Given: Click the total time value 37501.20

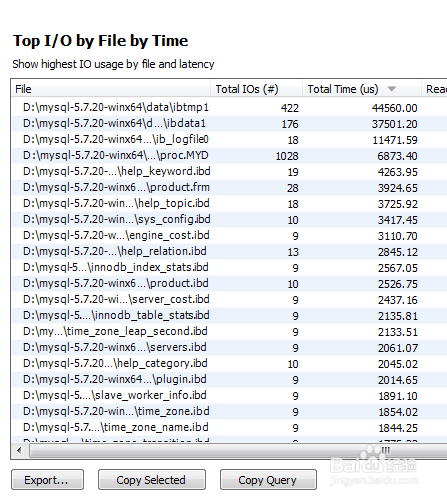Looking at the screenshot, I should [x=395, y=124].
